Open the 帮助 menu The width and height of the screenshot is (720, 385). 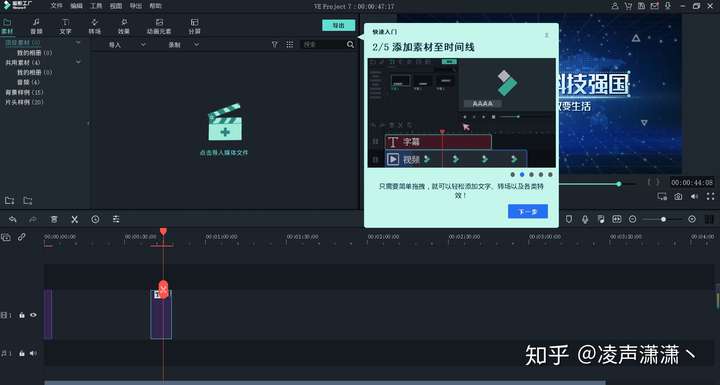(155, 6)
